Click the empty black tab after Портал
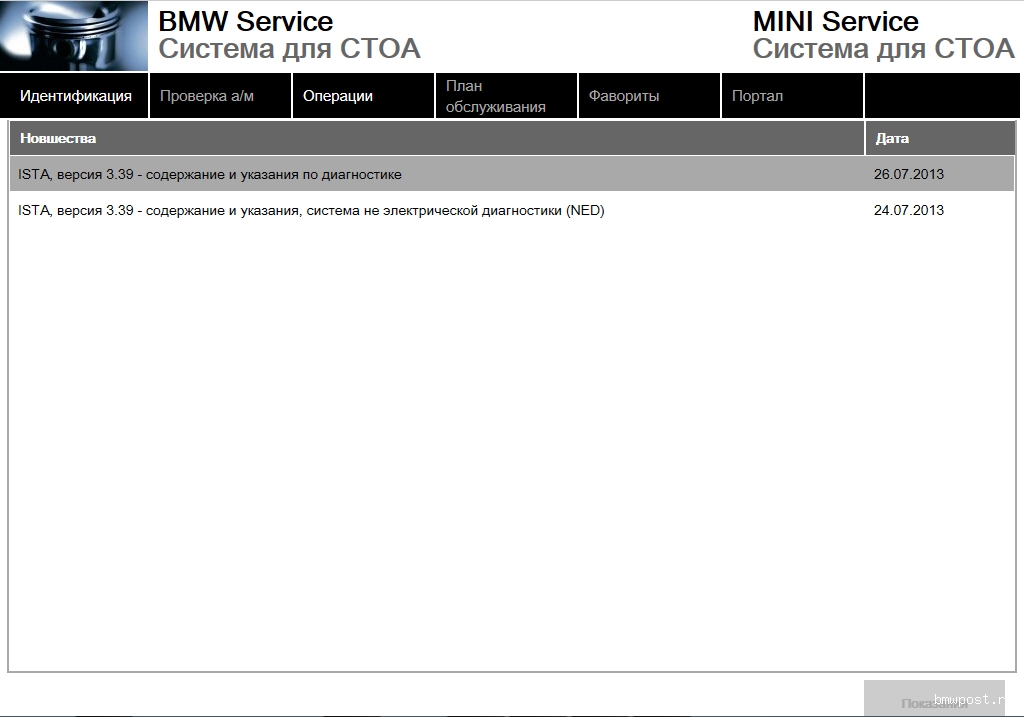The image size is (1024, 717). pyautogui.click(x=941, y=96)
